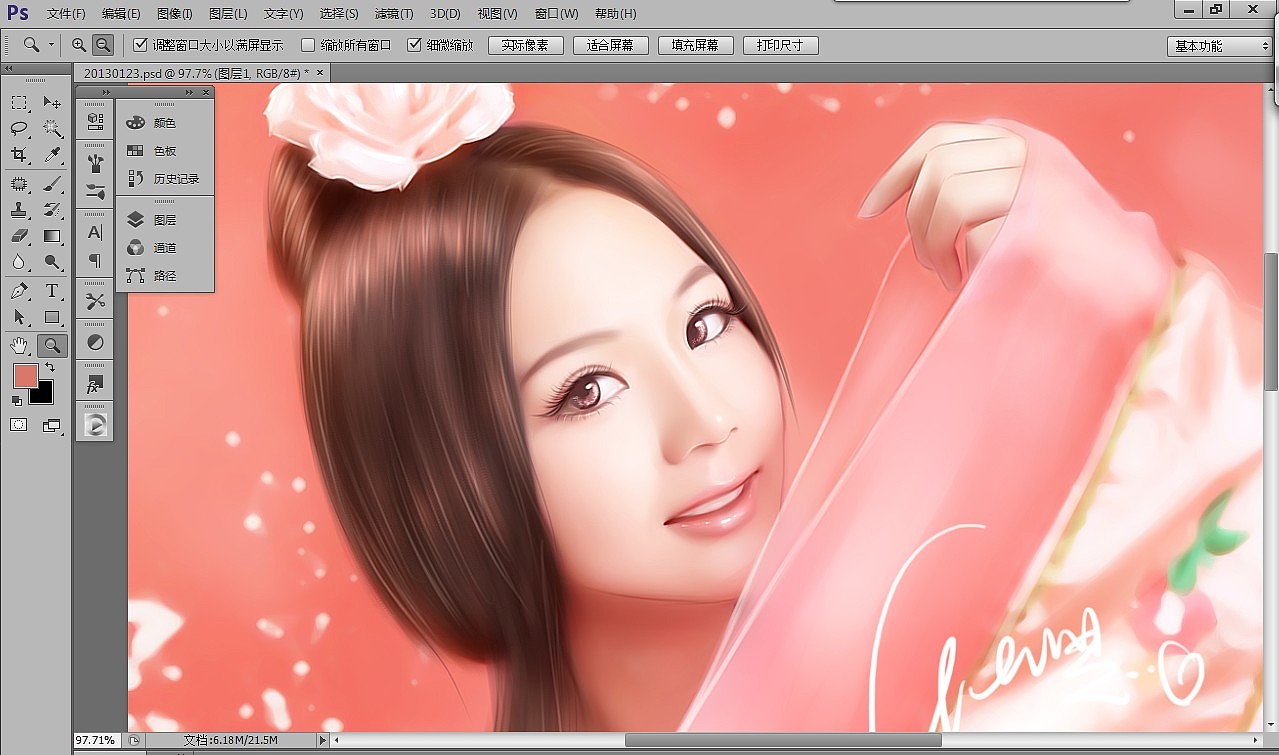Open the status bar info arrow menu

tap(322, 740)
